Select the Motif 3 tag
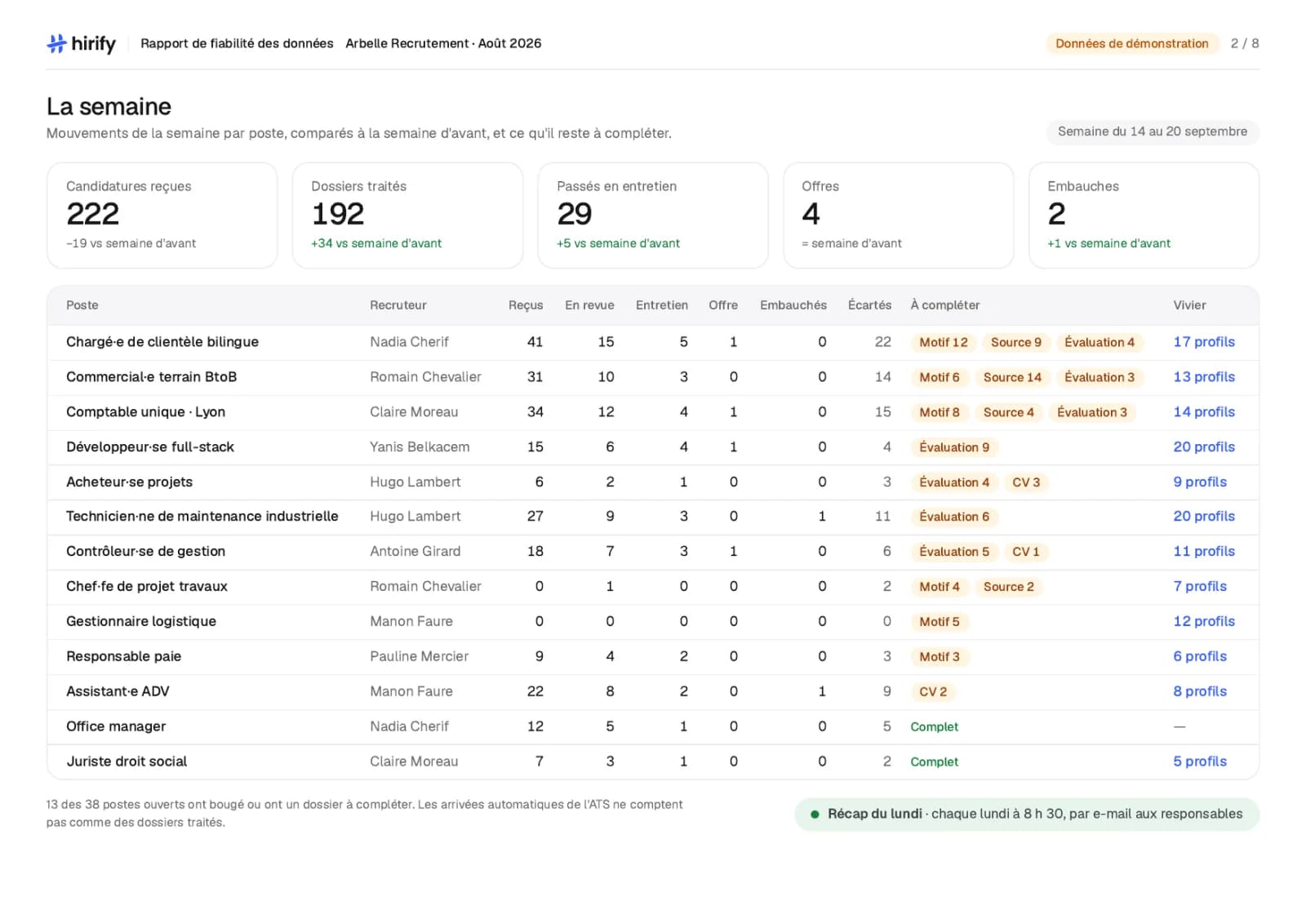The width and height of the screenshot is (1306, 924). tap(940, 658)
